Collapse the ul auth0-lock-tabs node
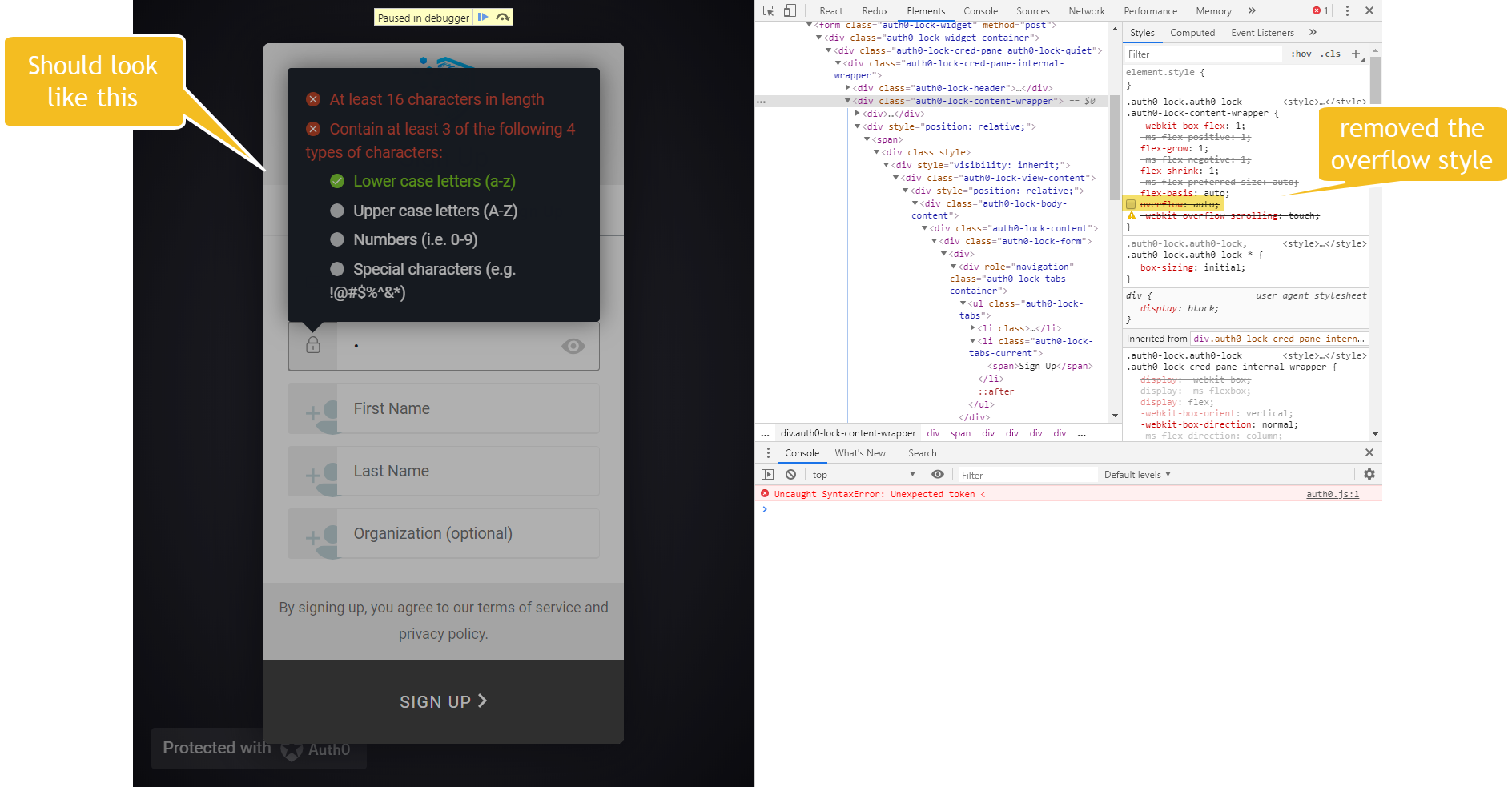The image size is (1512, 787). click(963, 303)
